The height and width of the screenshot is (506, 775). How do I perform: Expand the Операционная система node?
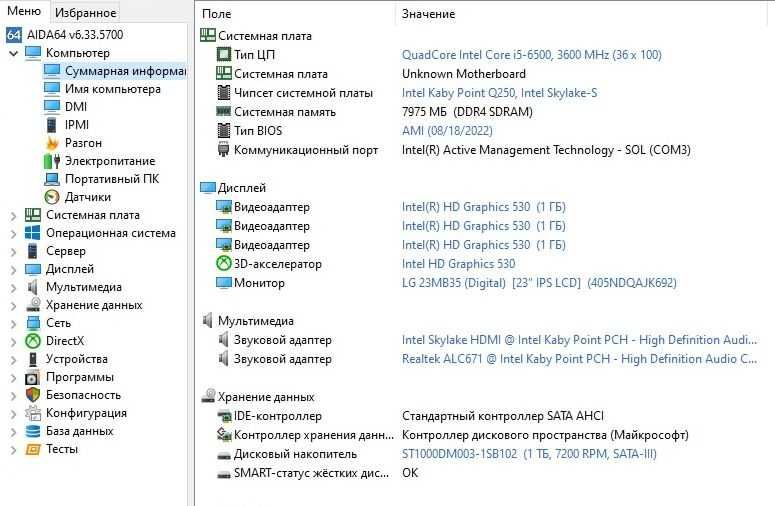[13, 233]
